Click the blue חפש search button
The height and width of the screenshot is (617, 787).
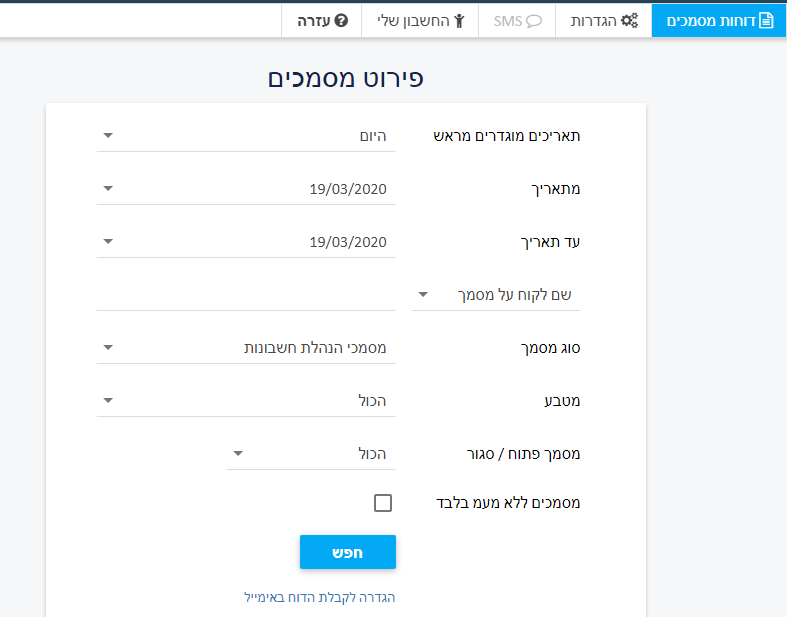click(x=348, y=552)
